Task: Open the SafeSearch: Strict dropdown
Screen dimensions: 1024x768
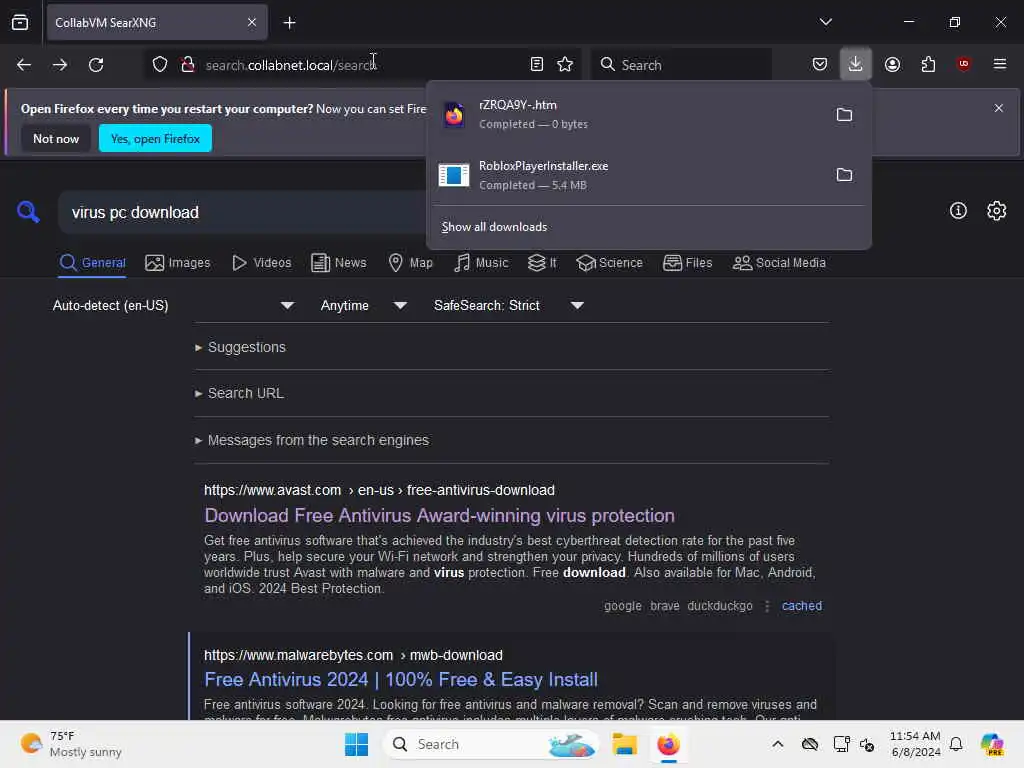Action: click(509, 305)
